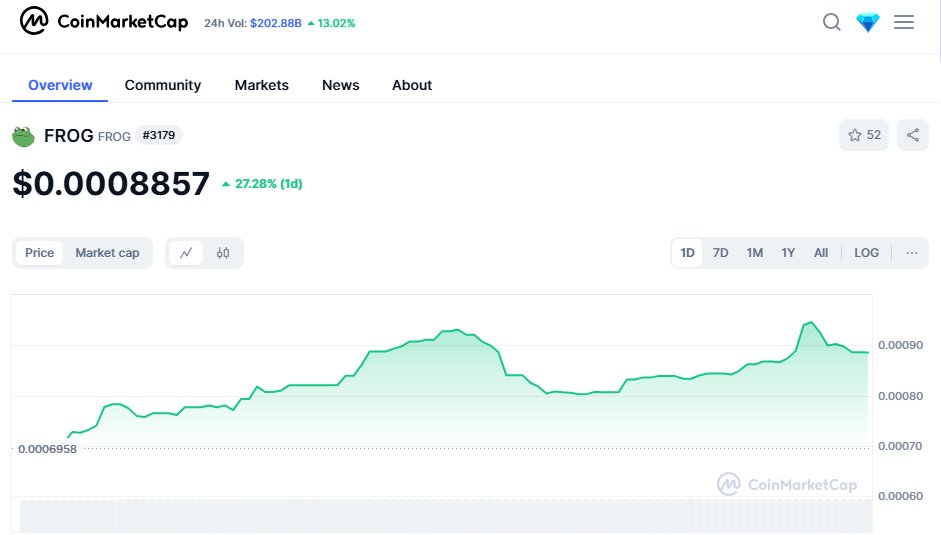Switch to candlestick chart view icon
This screenshot has width=941, height=535.
pos(223,253)
